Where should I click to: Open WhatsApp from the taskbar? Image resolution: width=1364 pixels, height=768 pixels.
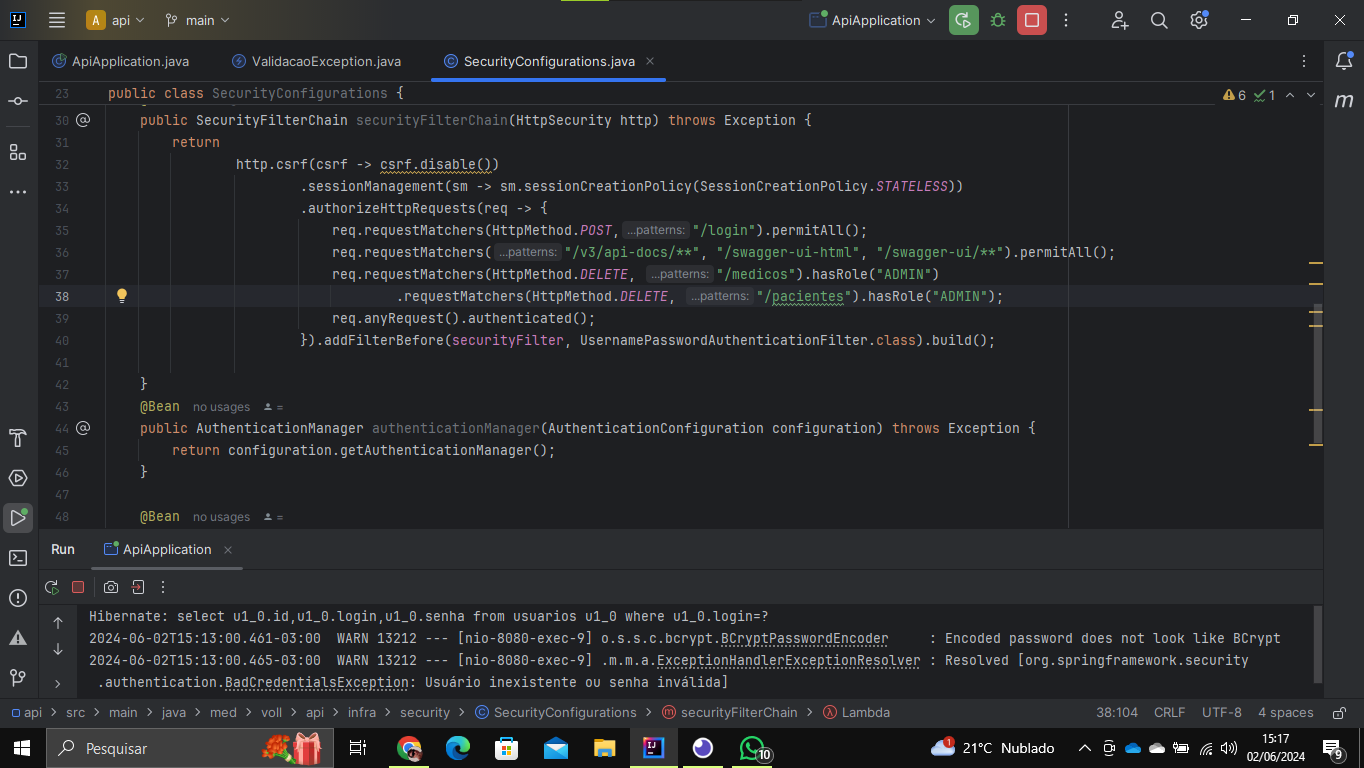tap(752, 748)
